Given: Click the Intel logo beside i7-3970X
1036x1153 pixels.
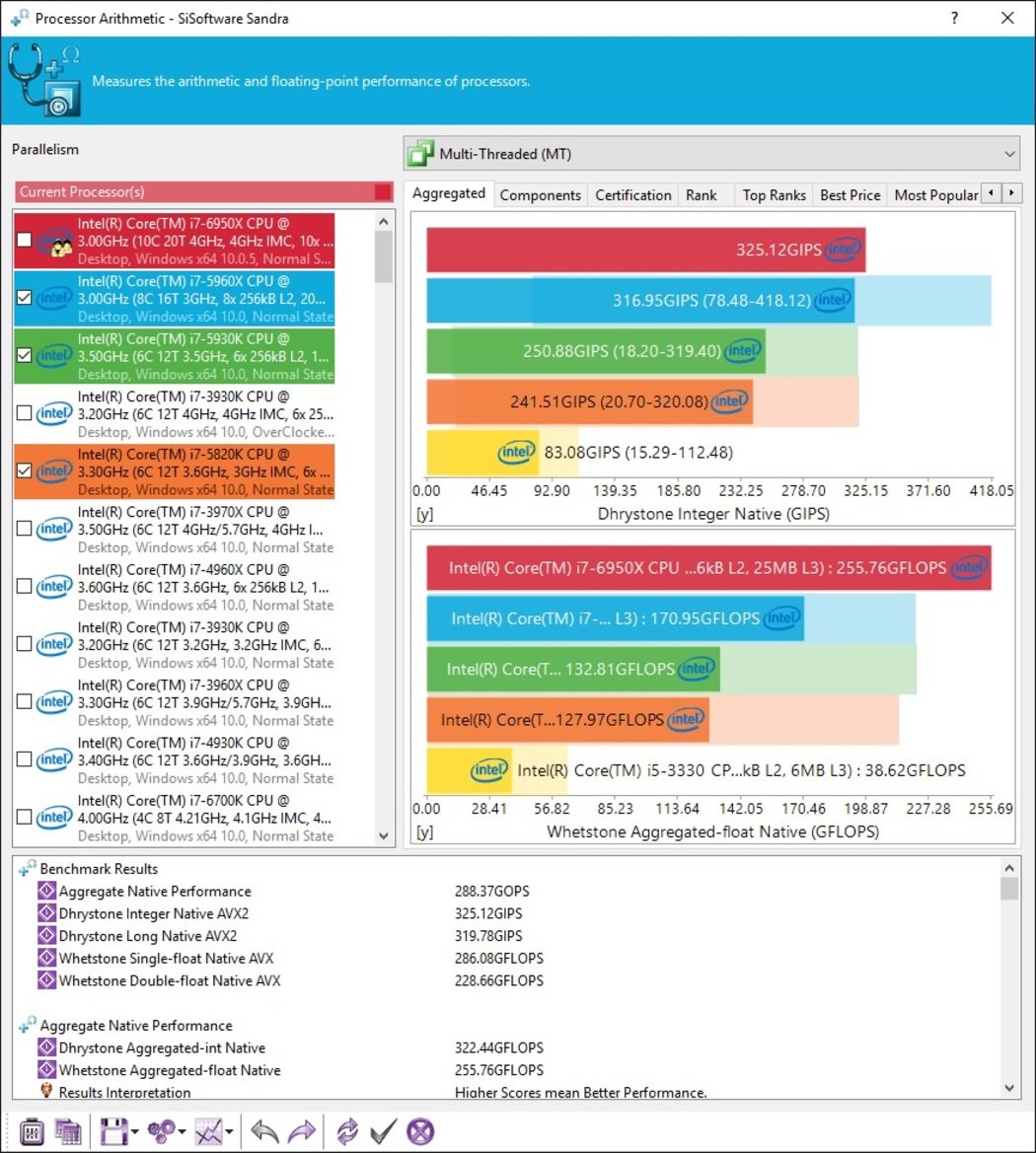Looking at the screenshot, I should point(54,529).
